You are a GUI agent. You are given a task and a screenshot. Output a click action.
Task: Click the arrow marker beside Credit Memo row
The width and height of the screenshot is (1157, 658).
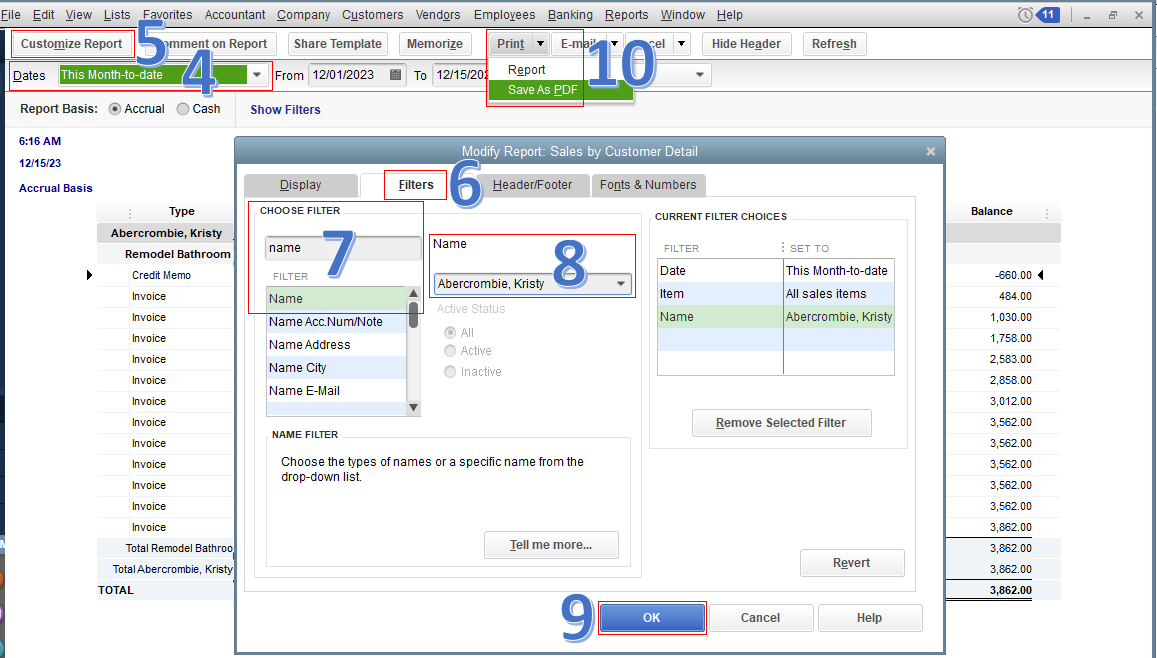pos(89,275)
